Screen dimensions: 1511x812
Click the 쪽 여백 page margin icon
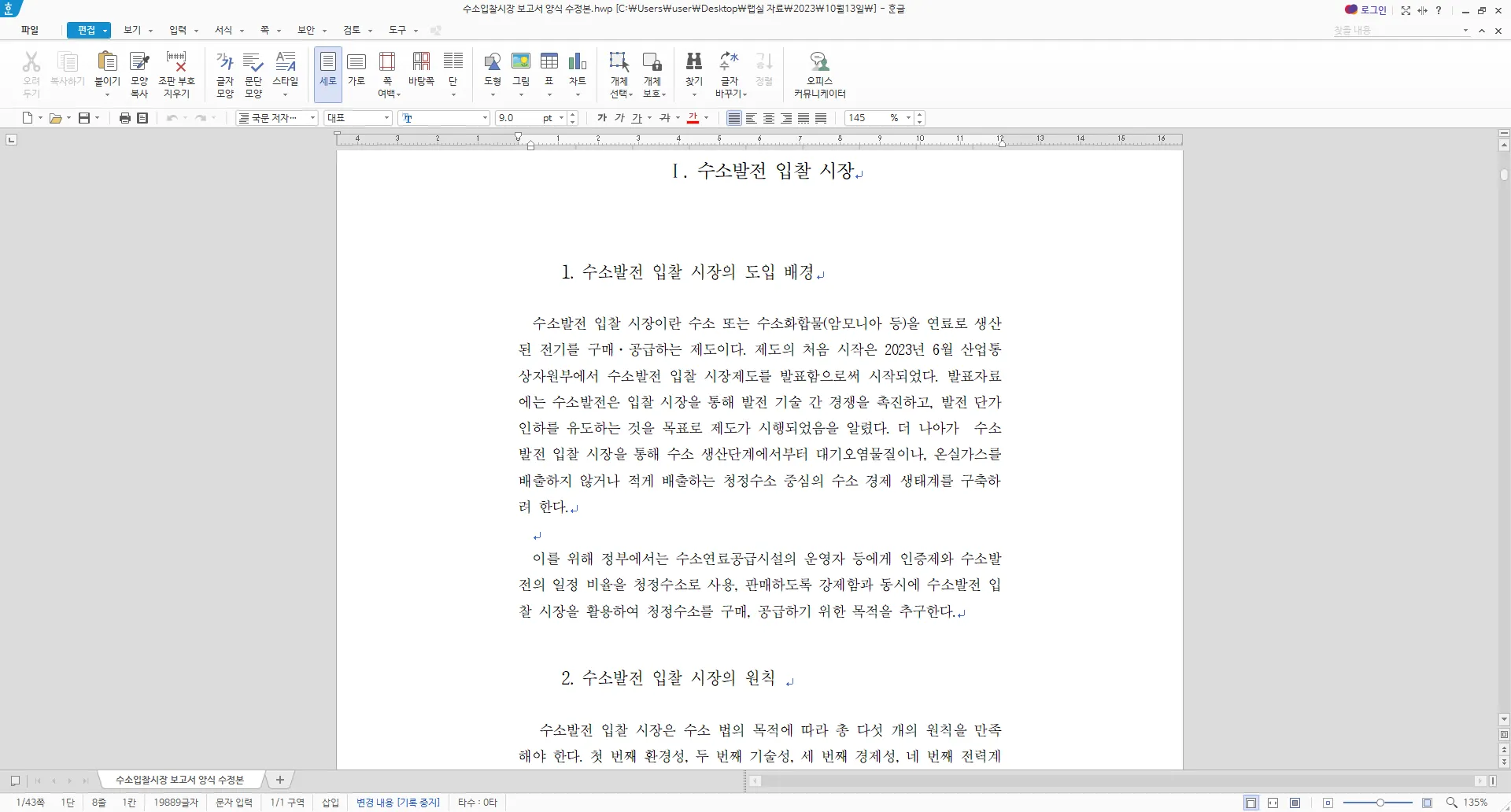tap(387, 61)
